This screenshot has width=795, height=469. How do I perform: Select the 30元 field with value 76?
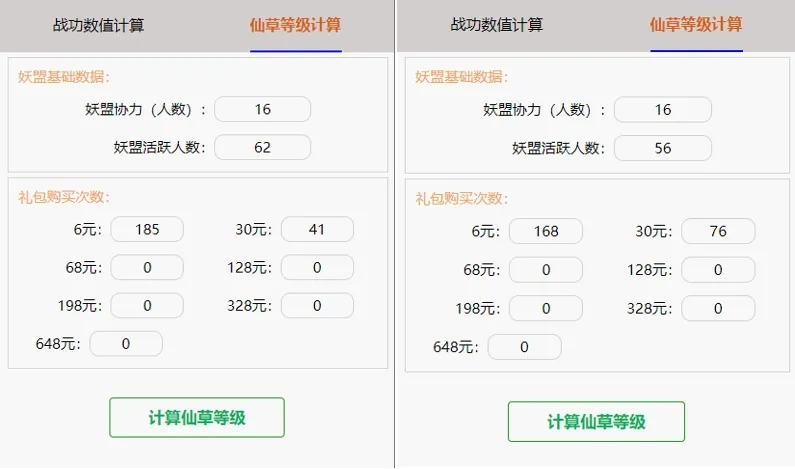coord(717,232)
